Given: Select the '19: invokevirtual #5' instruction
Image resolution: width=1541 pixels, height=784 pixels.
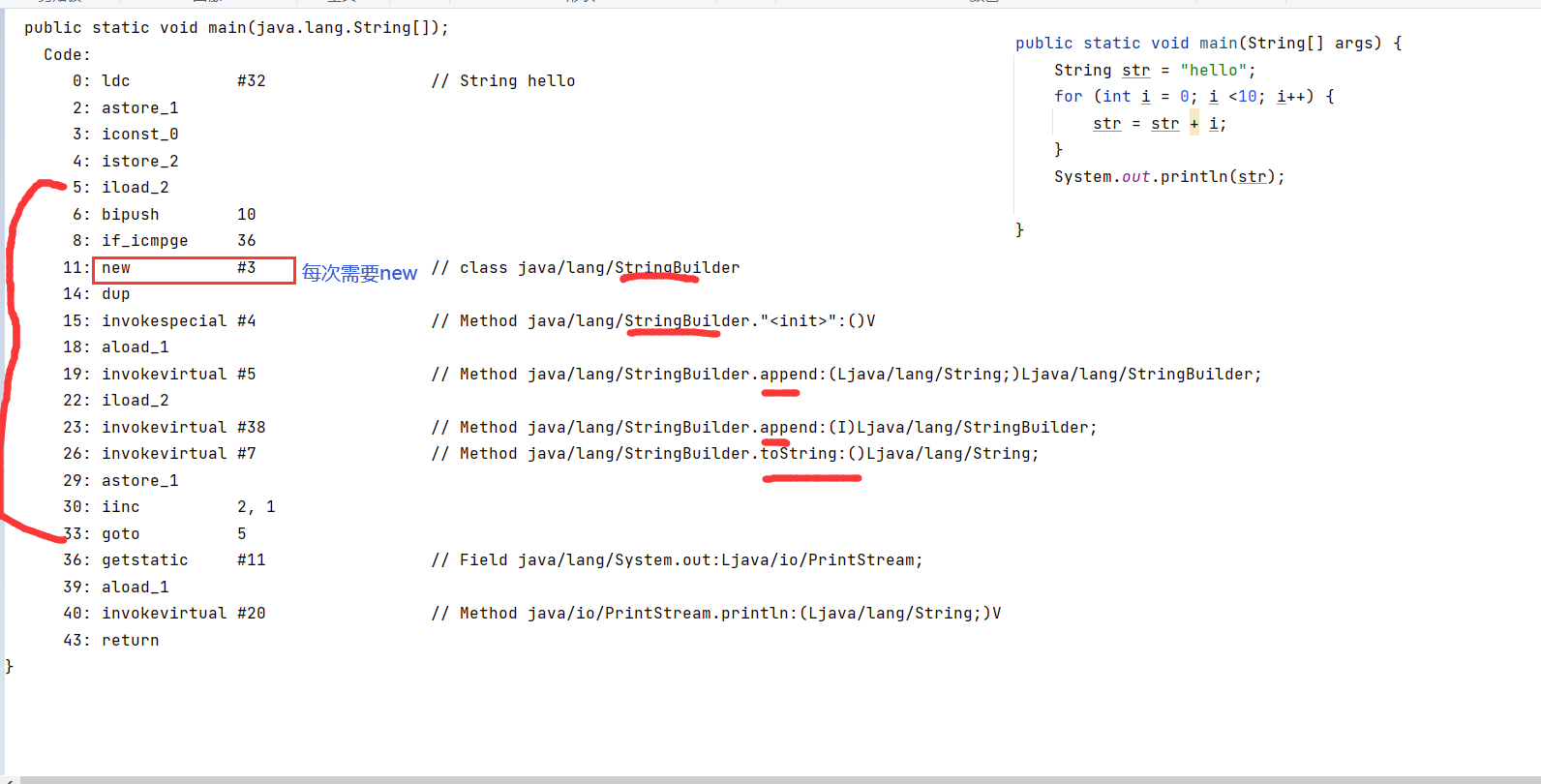Looking at the screenshot, I should pos(160,375).
